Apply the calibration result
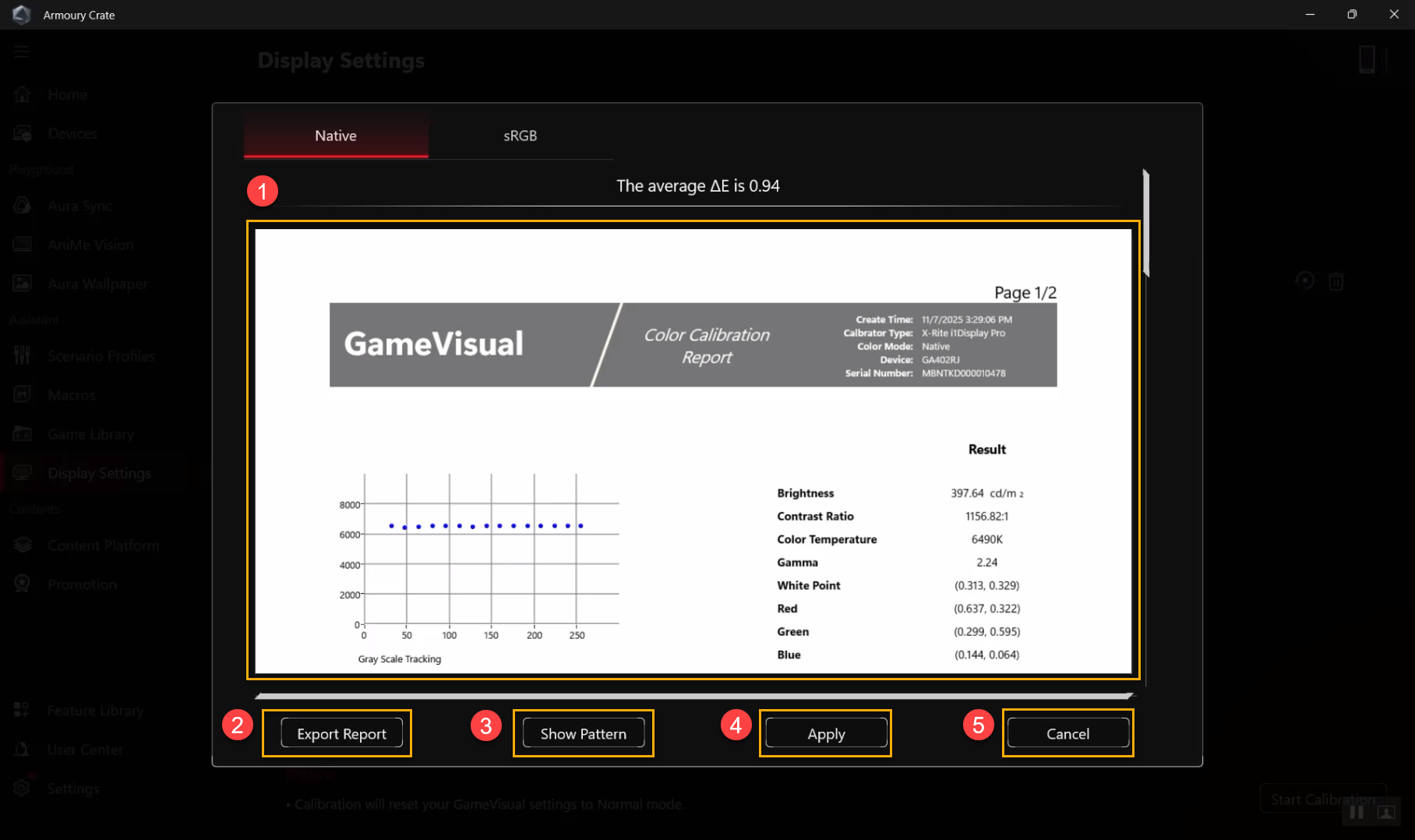Viewport: 1415px width, 840px height. [x=826, y=733]
